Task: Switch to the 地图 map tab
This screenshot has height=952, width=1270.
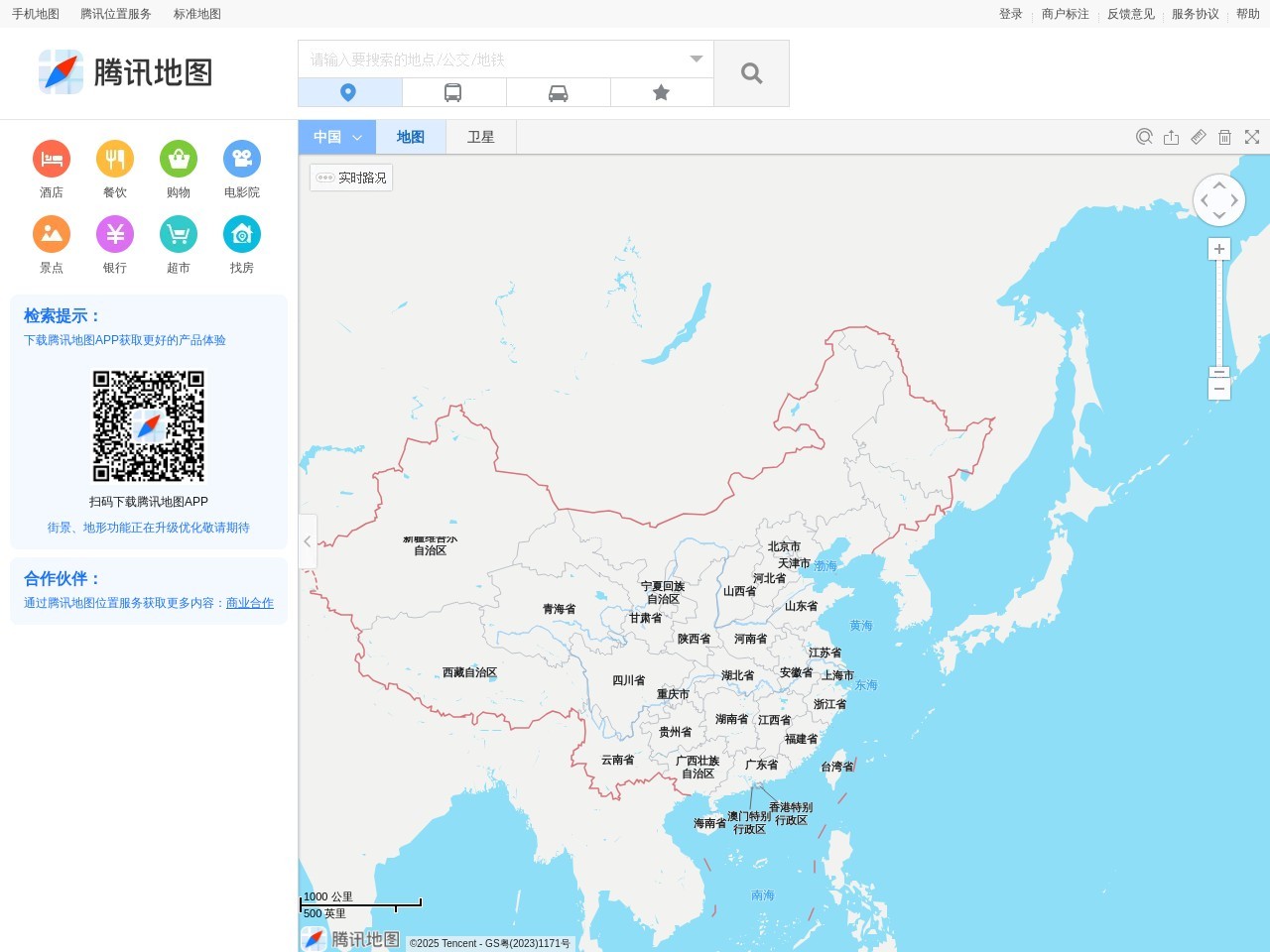Action: pyautogui.click(x=411, y=136)
